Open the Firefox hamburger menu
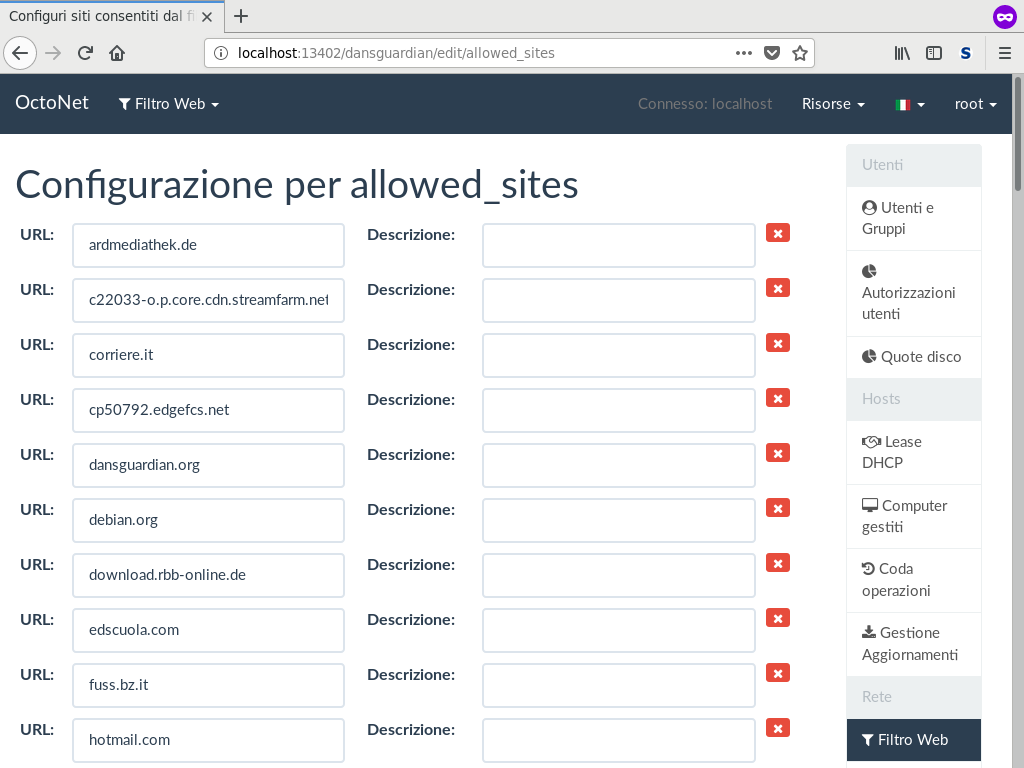 [x=1004, y=53]
